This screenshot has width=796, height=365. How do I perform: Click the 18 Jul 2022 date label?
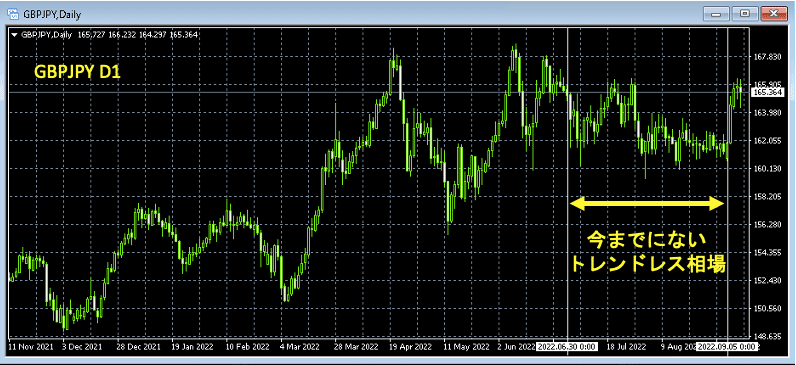627,347
